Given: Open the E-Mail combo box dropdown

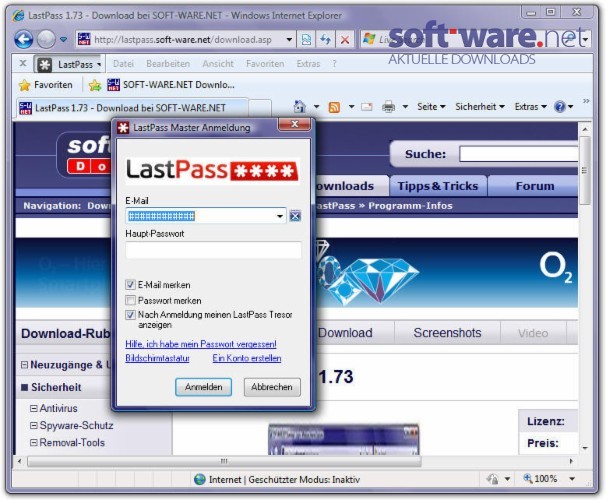Looking at the screenshot, I should pos(280,216).
